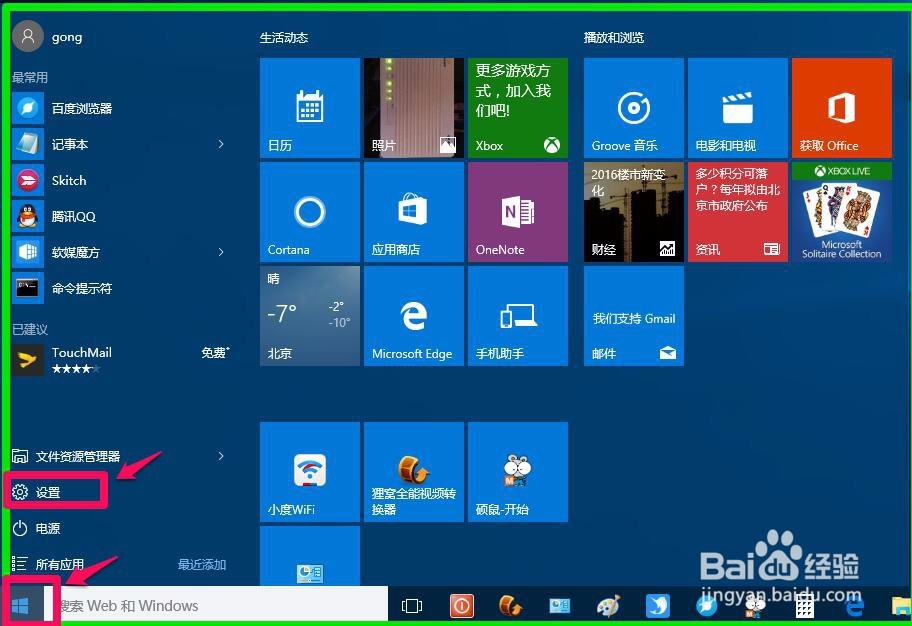Open the Groove 音乐 tile
Image resolution: width=912 pixels, height=626 pixels.
[x=633, y=108]
